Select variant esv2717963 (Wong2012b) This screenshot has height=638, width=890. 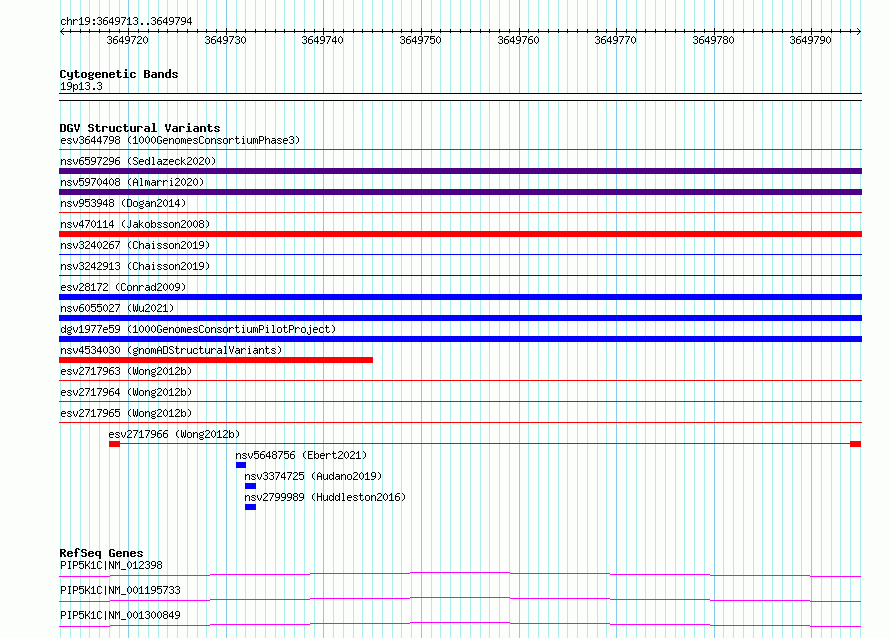126,371
